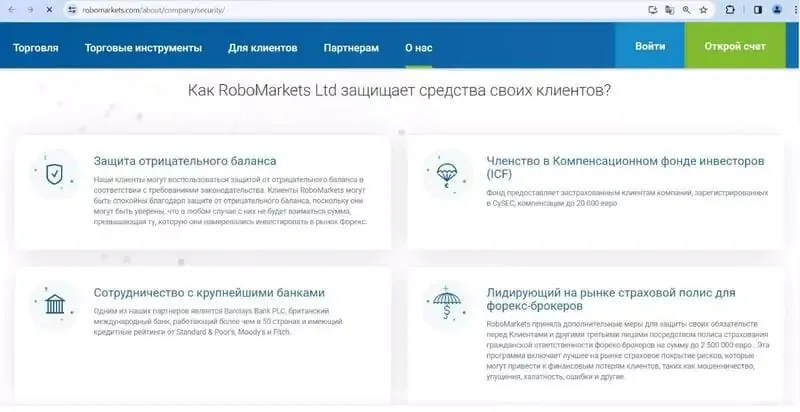800x412 pixels.
Task: Open the translate page icon
Action: click(669, 10)
